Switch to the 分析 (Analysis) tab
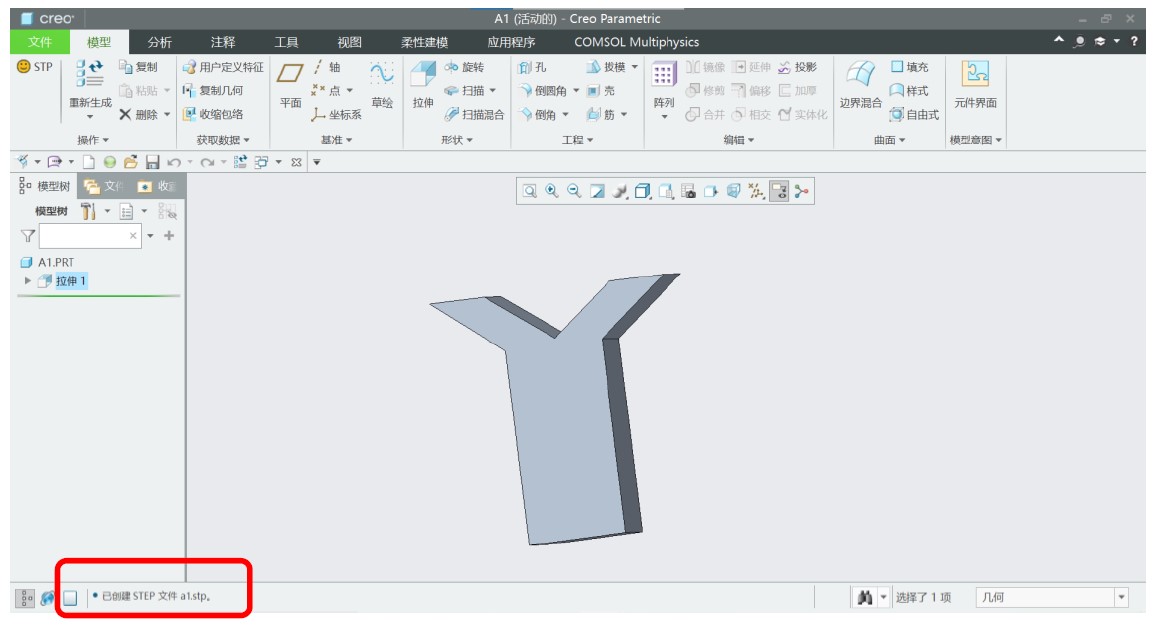 159,42
